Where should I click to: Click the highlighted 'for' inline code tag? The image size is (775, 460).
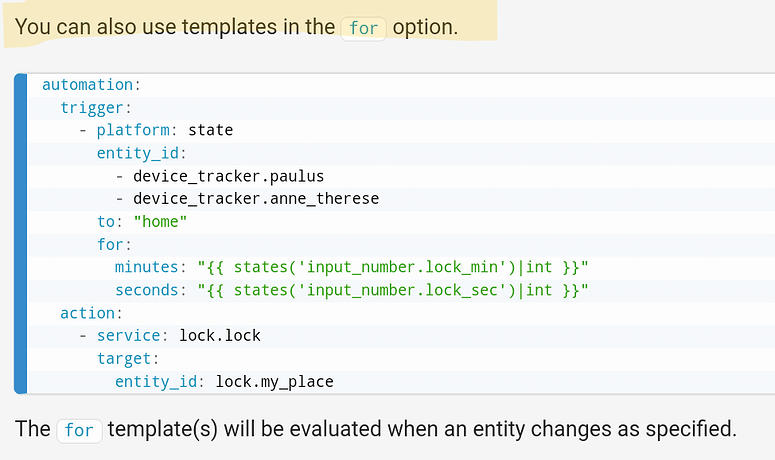click(x=363, y=28)
